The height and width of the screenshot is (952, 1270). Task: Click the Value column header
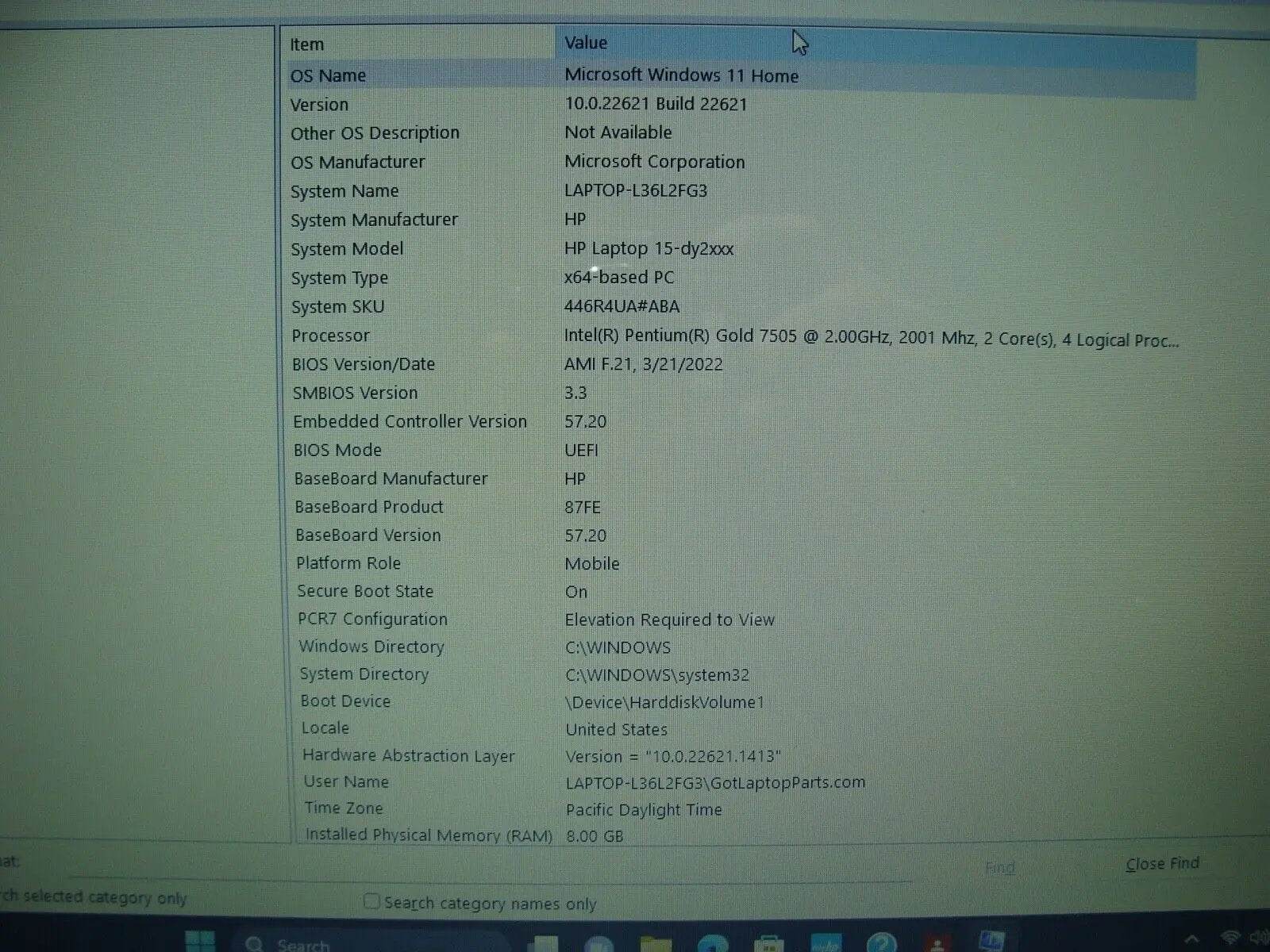pos(586,43)
